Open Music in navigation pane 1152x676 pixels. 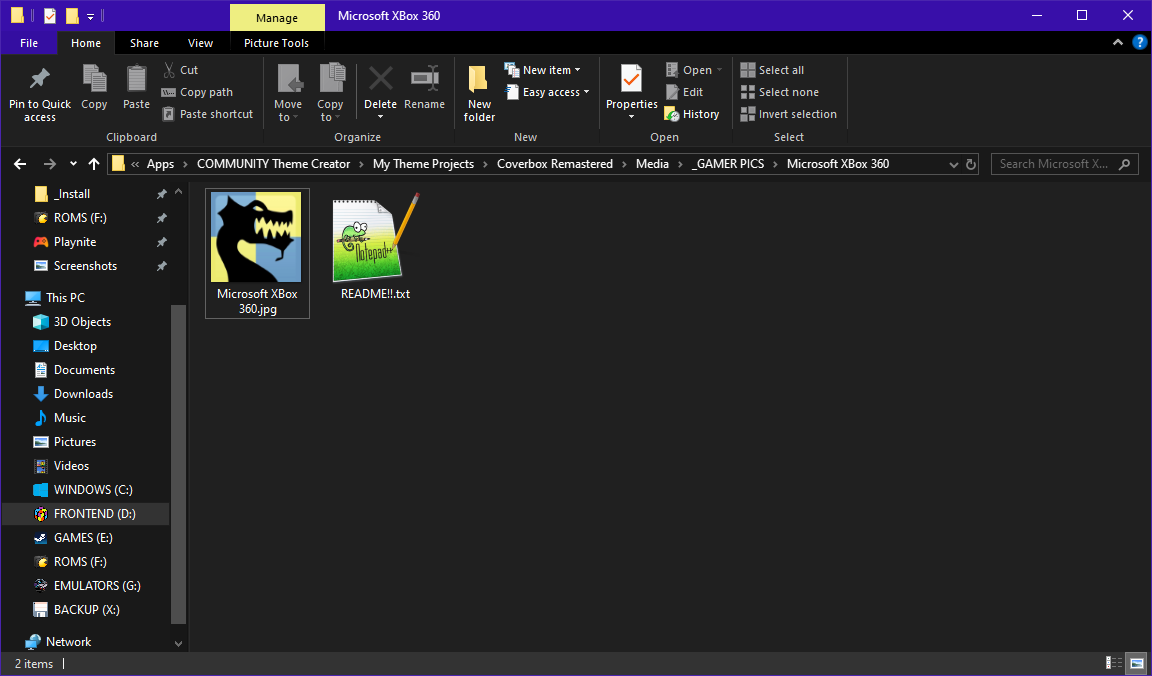pyautogui.click(x=70, y=417)
